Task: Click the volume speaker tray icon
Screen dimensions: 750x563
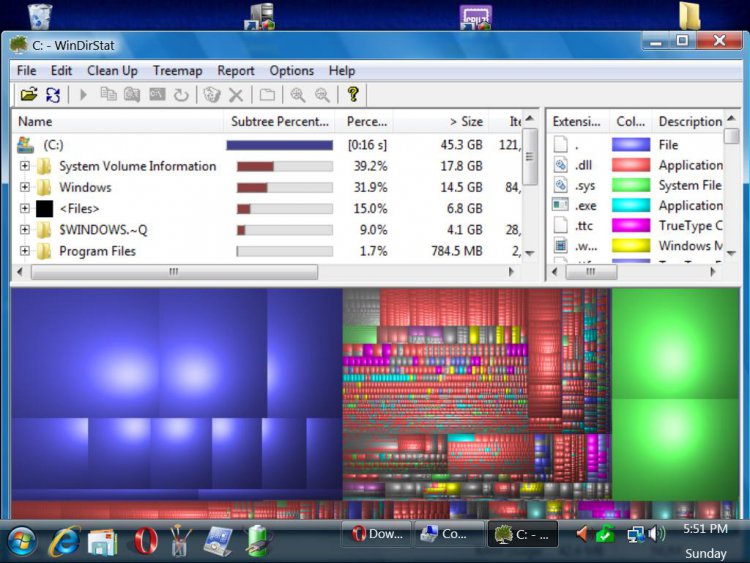Action: (x=656, y=533)
